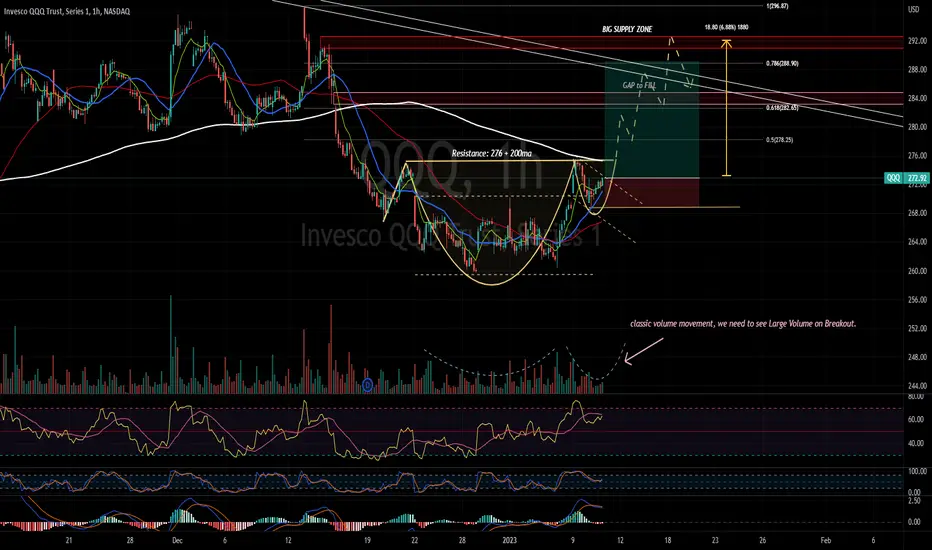932x550 pixels.
Task: Click the '18' date on time axis
Action: tap(667, 540)
